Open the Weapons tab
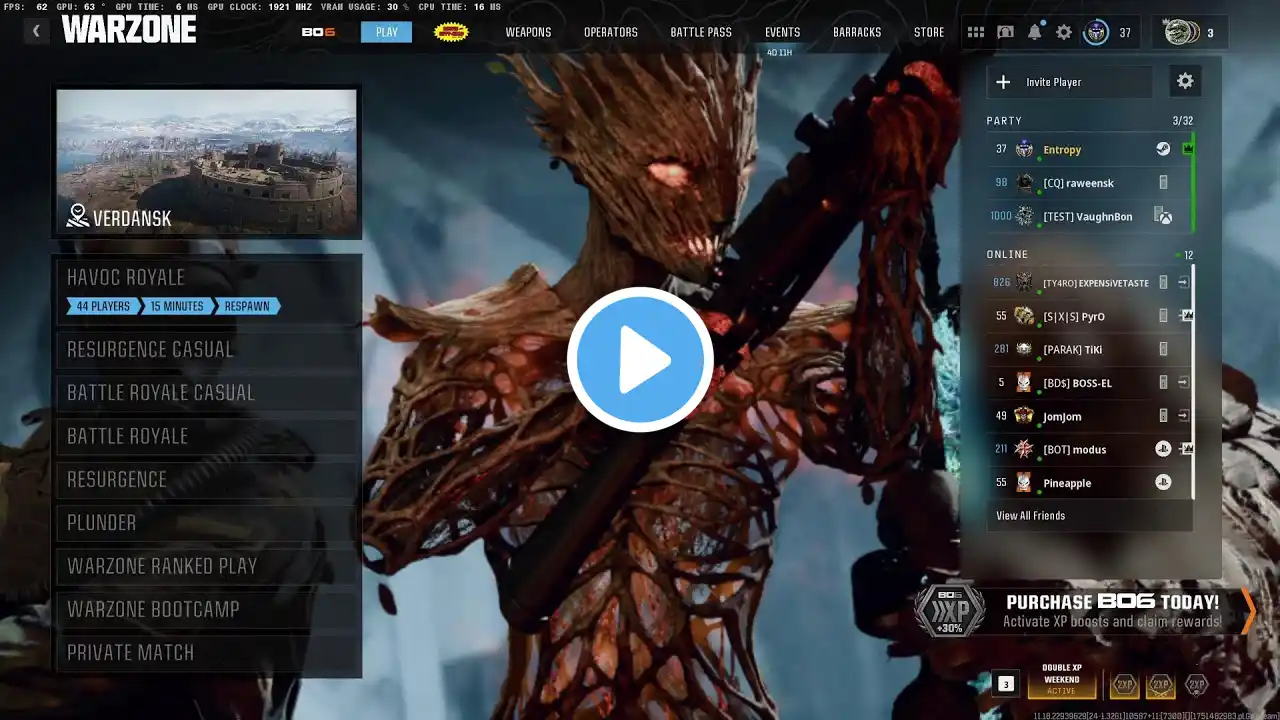The image size is (1280, 720). (528, 32)
